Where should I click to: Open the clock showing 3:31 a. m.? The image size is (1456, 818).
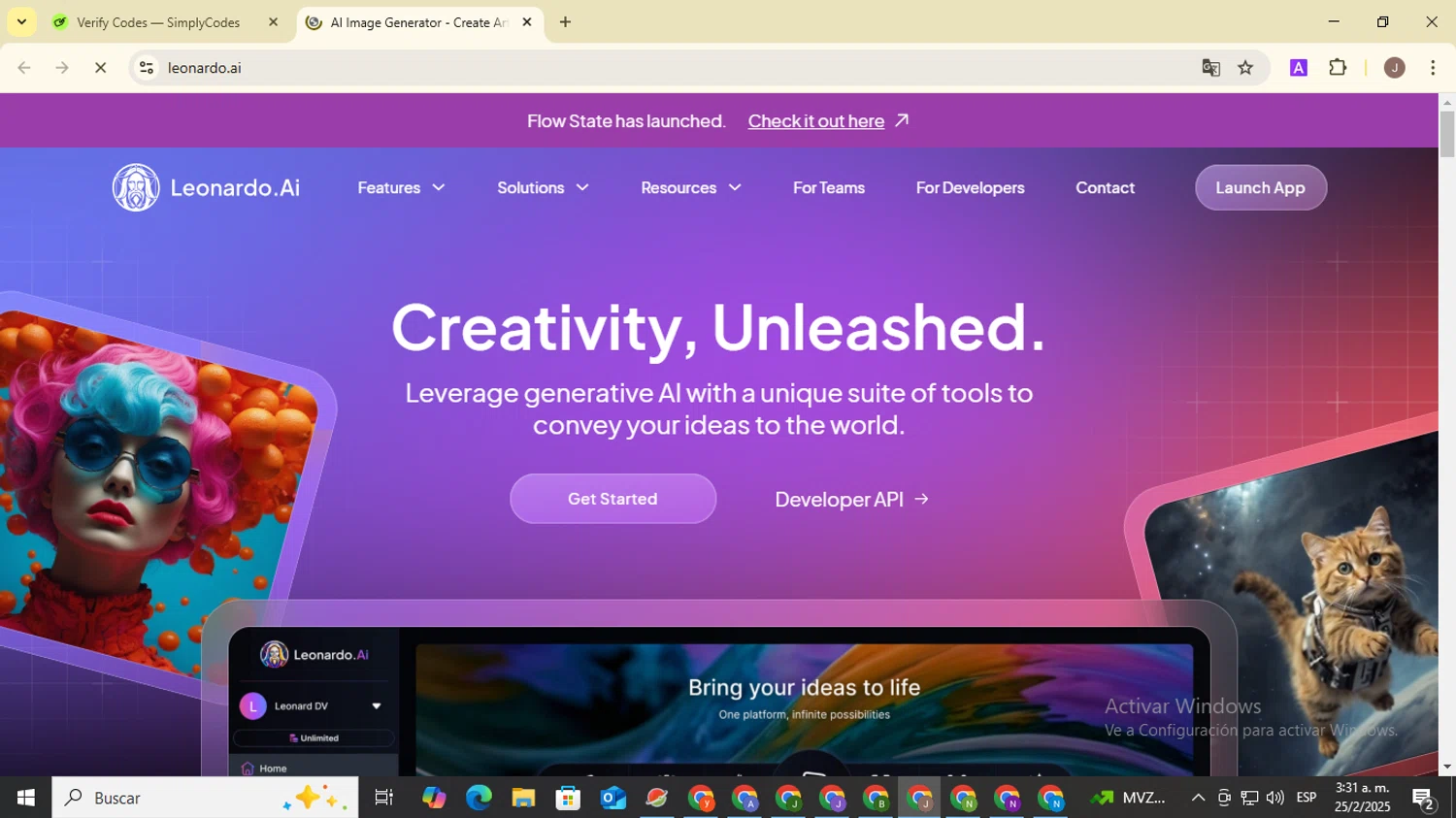point(1363,798)
